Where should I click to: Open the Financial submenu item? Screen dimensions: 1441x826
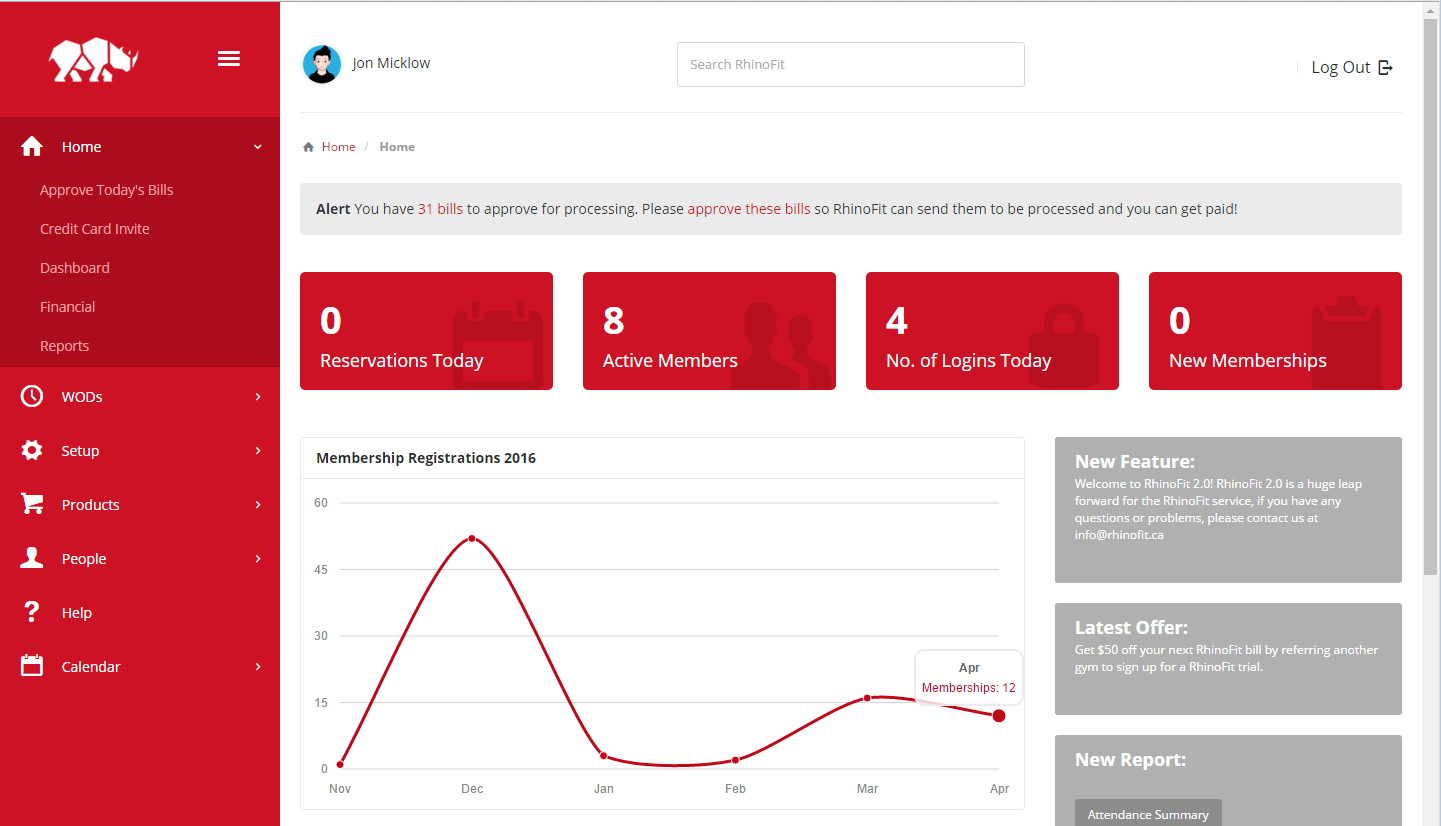coord(68,307)
